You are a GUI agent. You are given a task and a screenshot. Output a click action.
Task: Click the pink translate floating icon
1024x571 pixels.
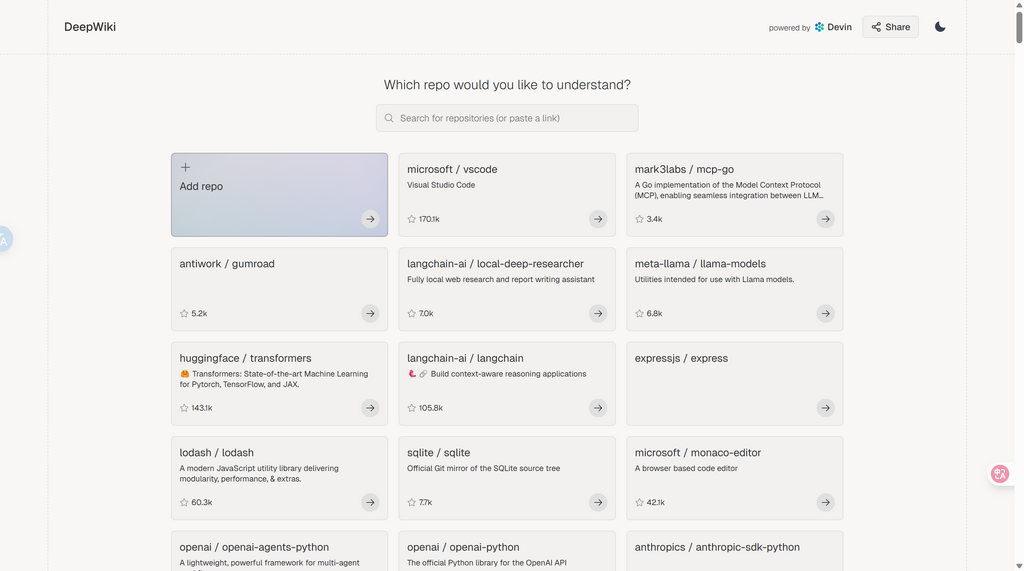[x=1000, y=474]
